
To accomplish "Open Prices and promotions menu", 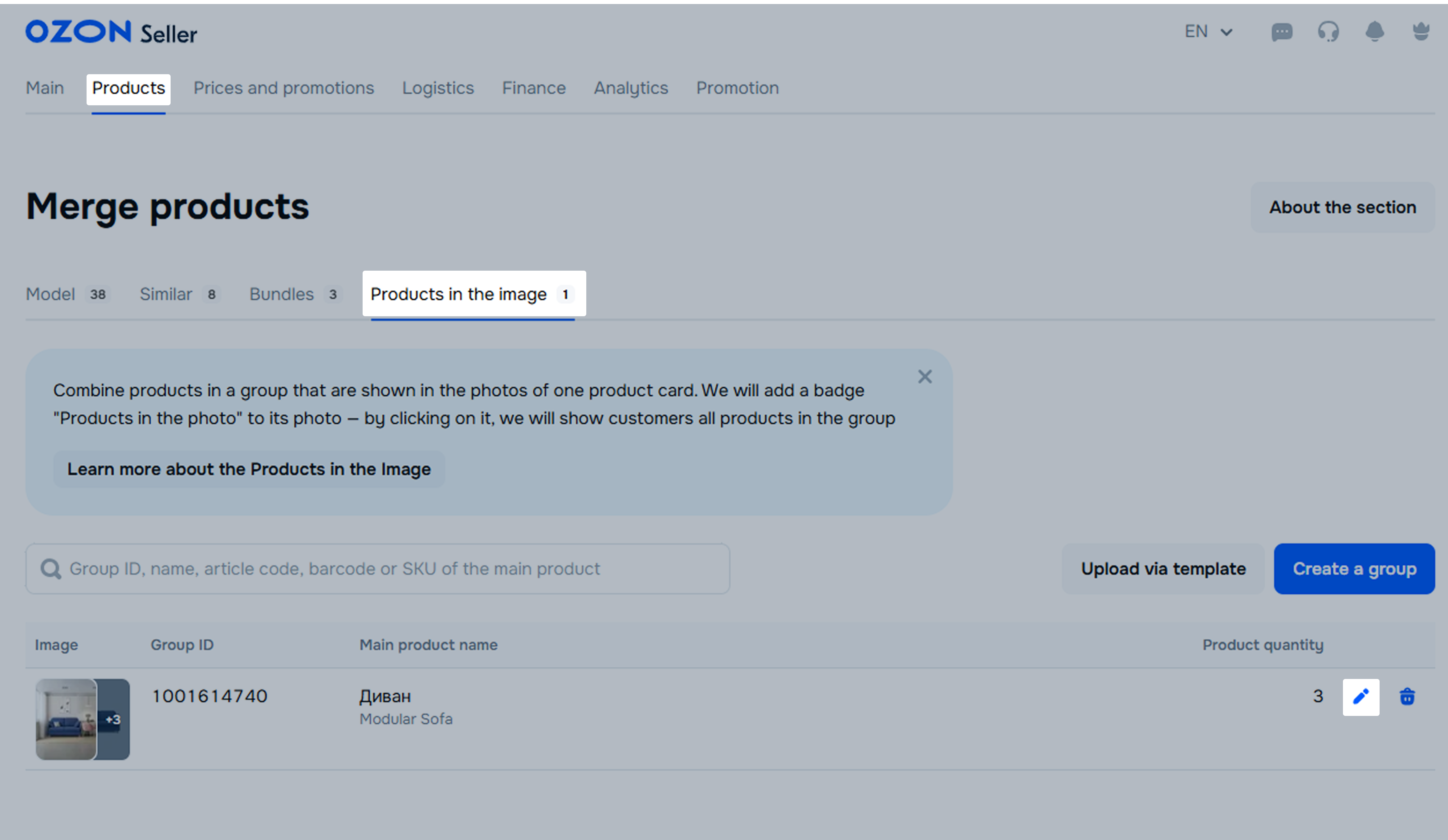I will pyautogui.click(x=283, y=88).
